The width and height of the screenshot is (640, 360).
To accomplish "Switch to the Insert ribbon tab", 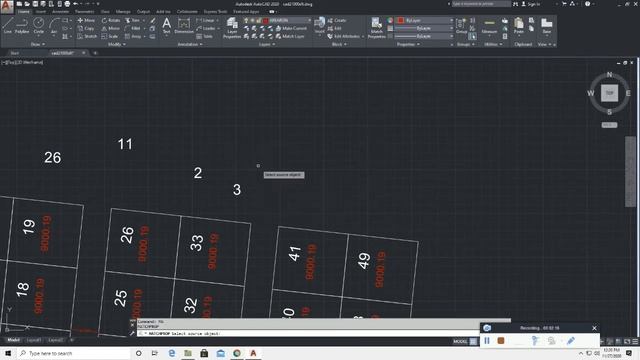I will 41,11.
